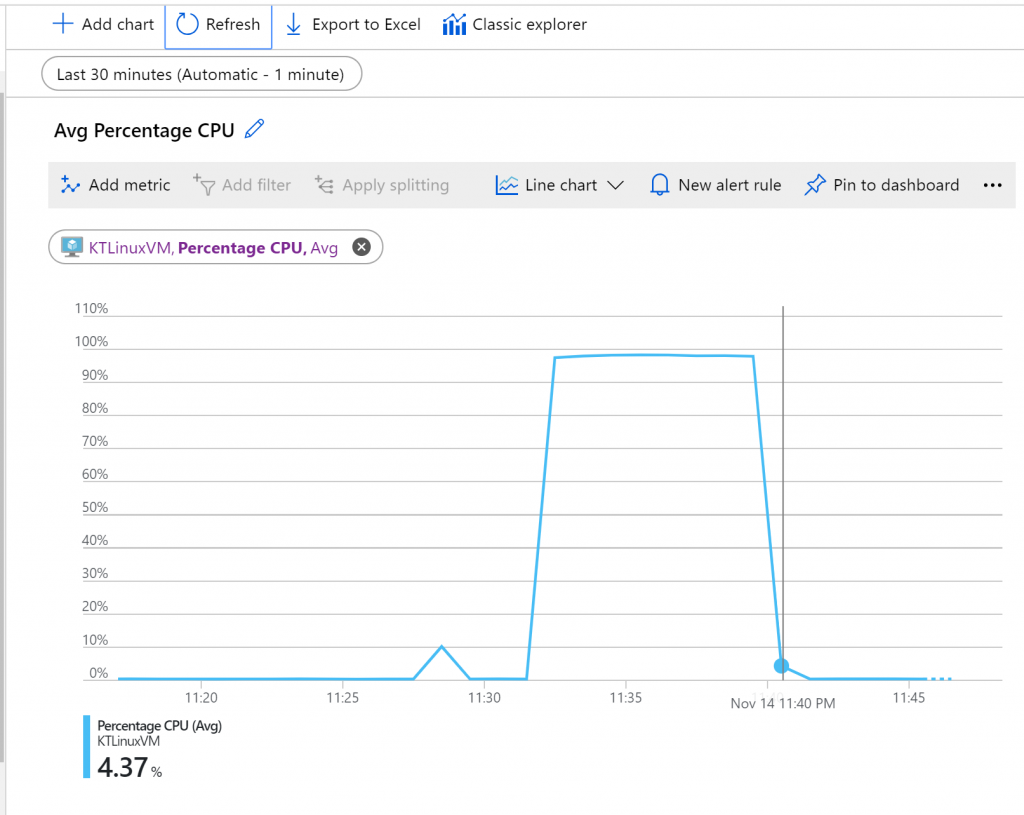Expand the Line chart type dropdown
This screenshot has width=1024, height=815.
(x=615, y=185)
